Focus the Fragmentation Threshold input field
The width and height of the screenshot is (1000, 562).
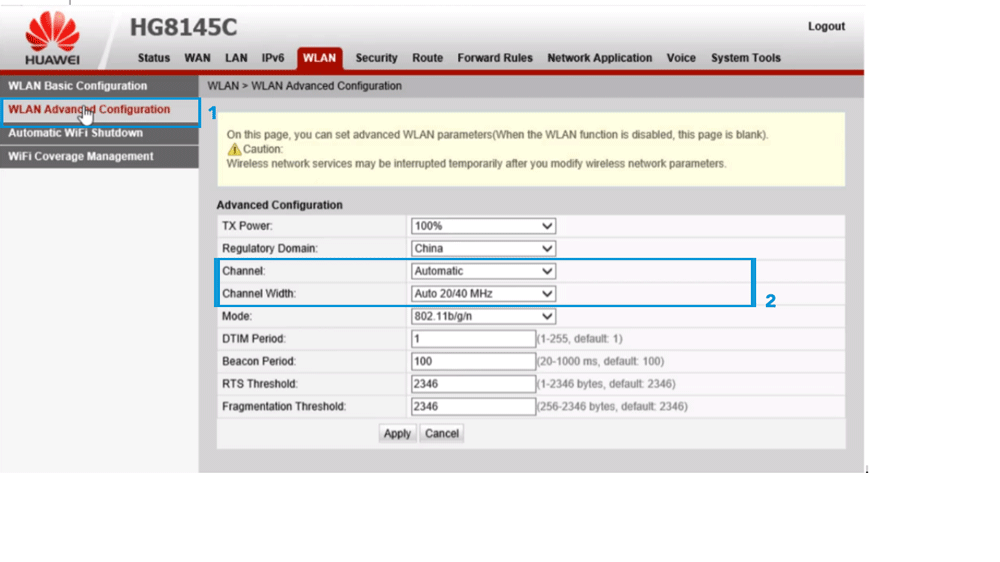click(473, 406)
